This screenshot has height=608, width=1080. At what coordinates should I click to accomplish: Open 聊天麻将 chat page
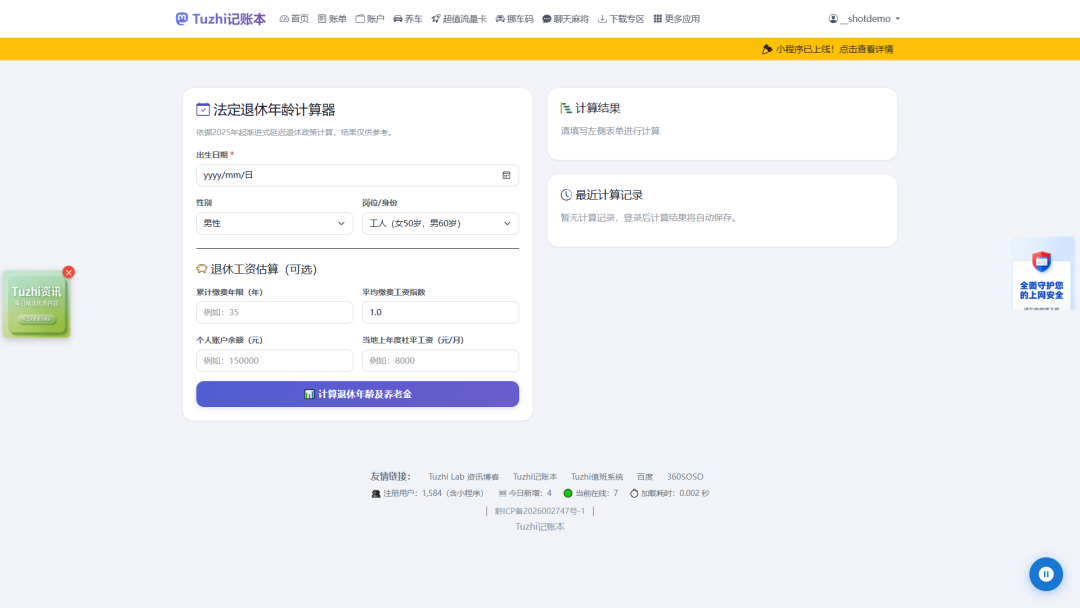565,19
